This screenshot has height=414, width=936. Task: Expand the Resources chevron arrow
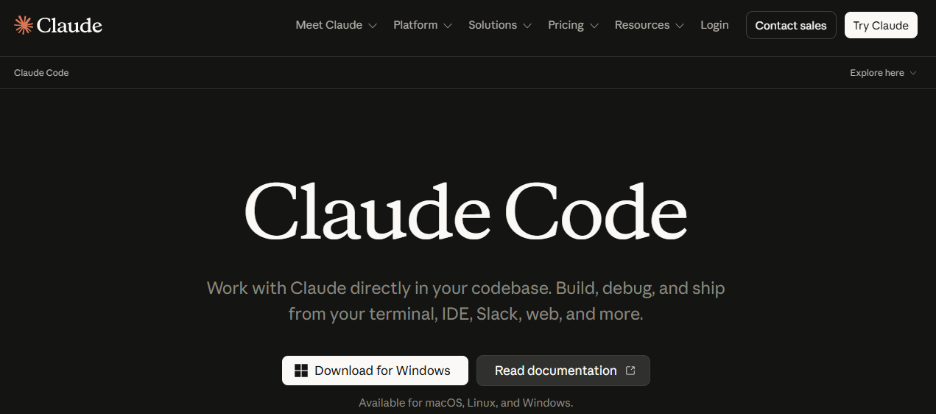680,26
